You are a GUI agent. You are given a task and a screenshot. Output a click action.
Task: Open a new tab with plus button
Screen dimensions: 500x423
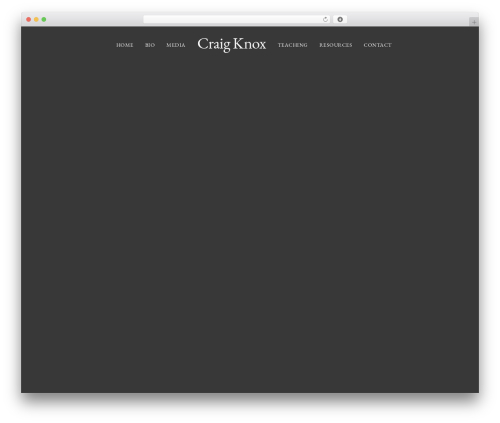pyautogui.click(x=474, y=22)
